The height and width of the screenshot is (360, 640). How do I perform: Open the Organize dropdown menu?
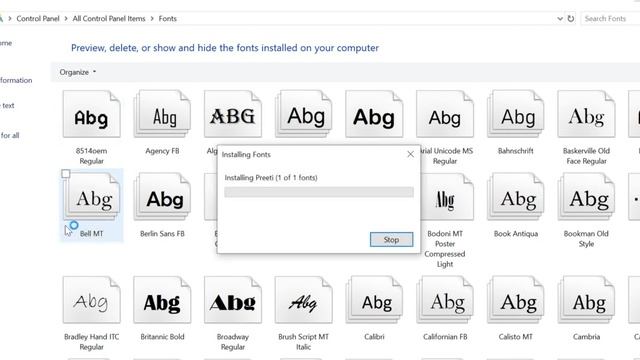click(x=78, y=72)
